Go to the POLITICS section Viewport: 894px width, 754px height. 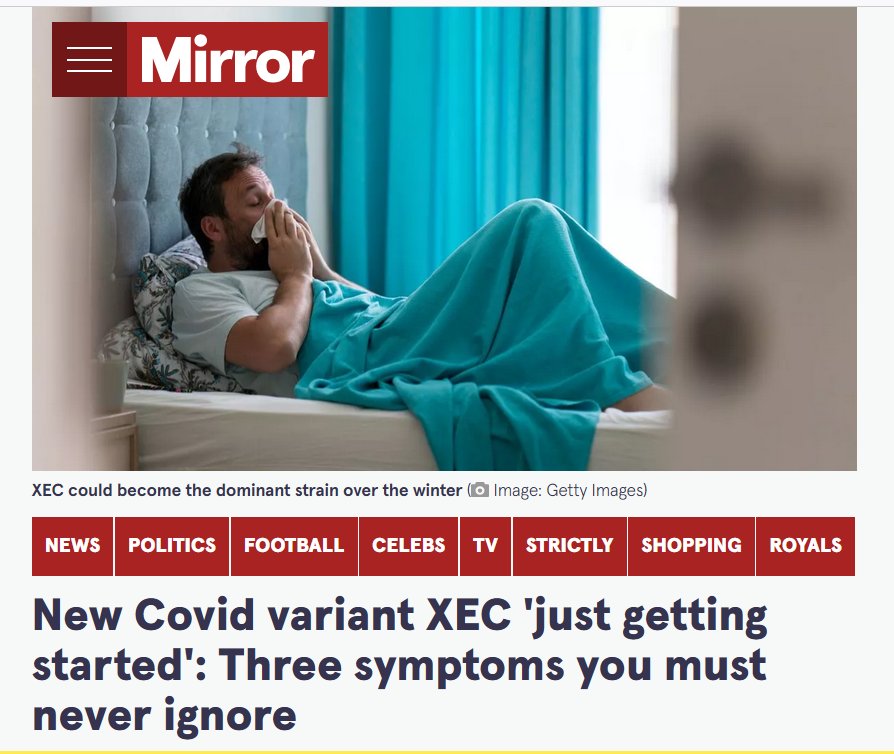tap(172, 546)
